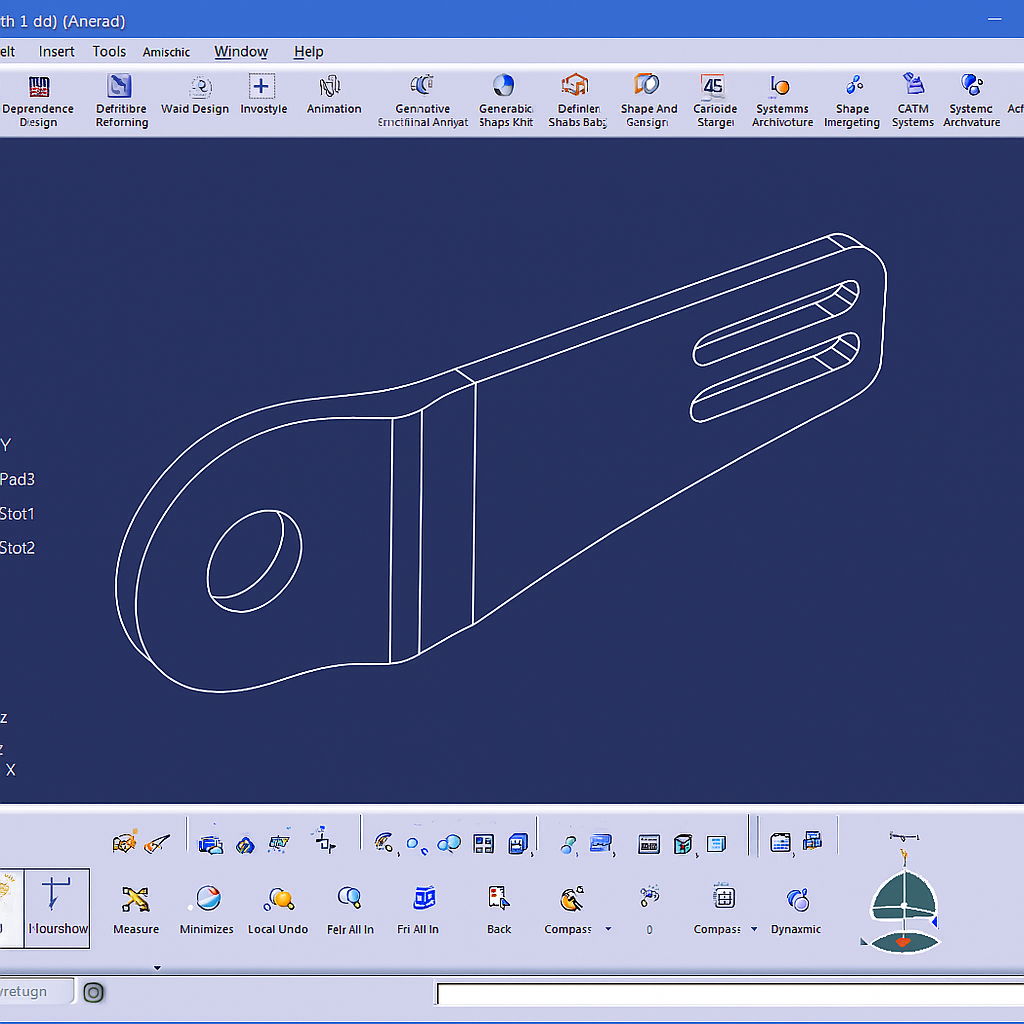Click Compass grid icon next to Dynaxmic
The image size is (1024, 1024).
[x=724, y=897]
